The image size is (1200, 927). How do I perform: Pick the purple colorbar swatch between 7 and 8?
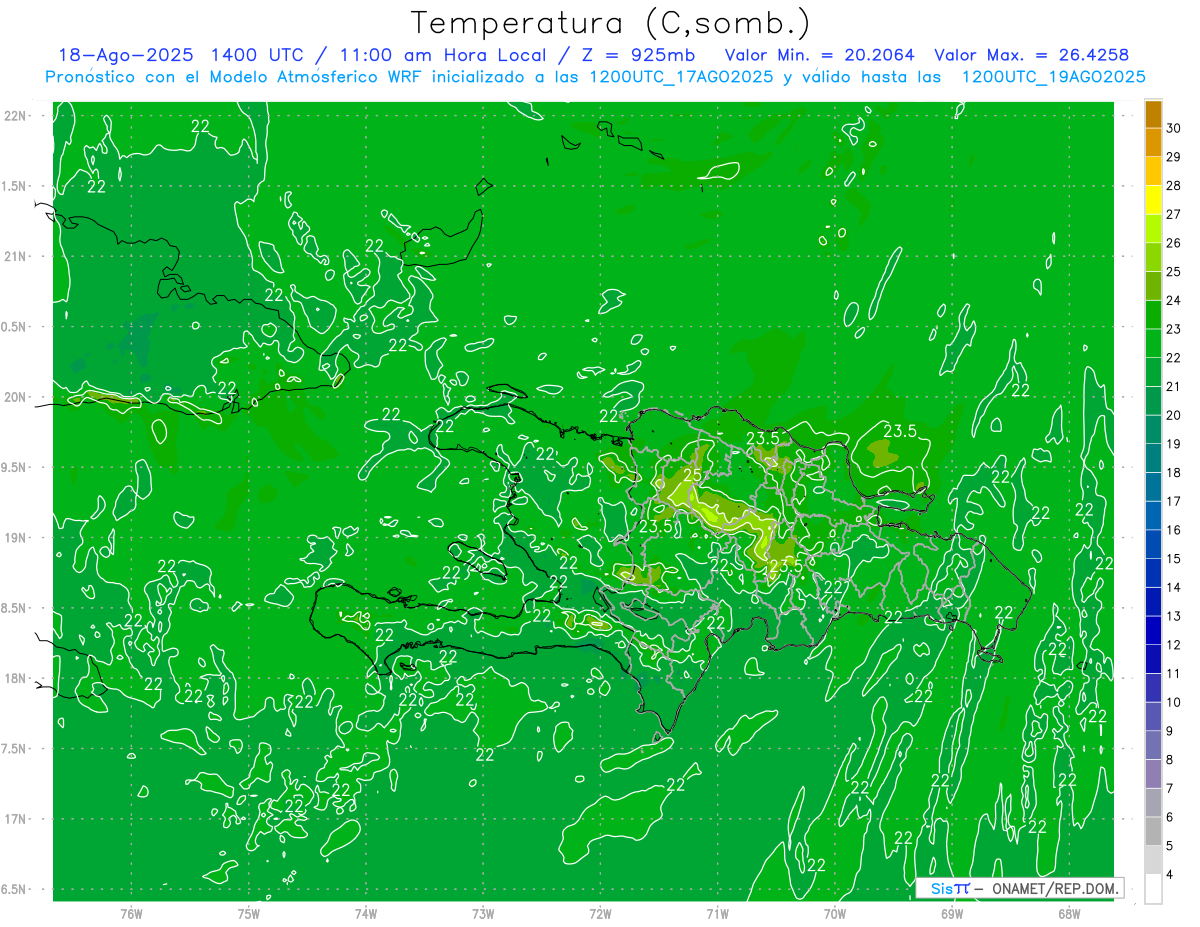[x=1153, y=774]
